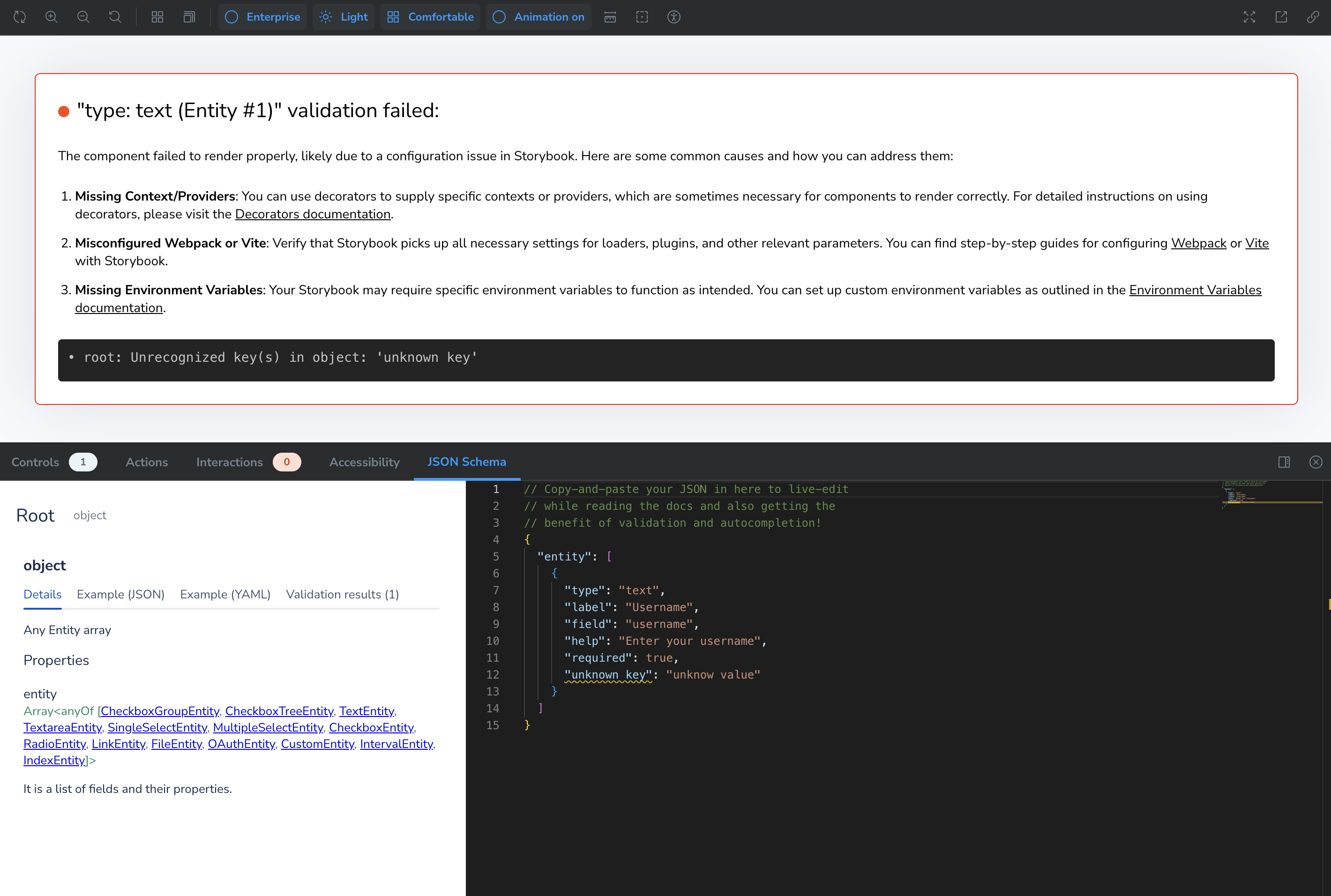This screenshot has width=1331, height=896.
Task: Enter full screen preview mode
Action: tap(1249, 17)
